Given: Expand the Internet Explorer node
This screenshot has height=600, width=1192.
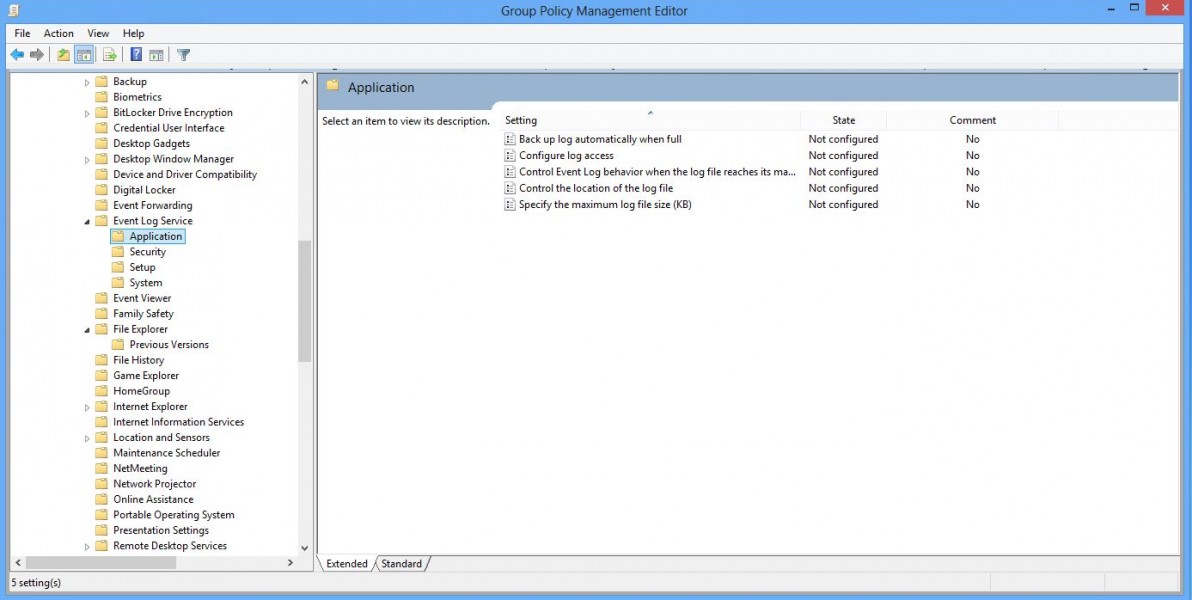Looking at the screenshot, I should tap(87, 407).
